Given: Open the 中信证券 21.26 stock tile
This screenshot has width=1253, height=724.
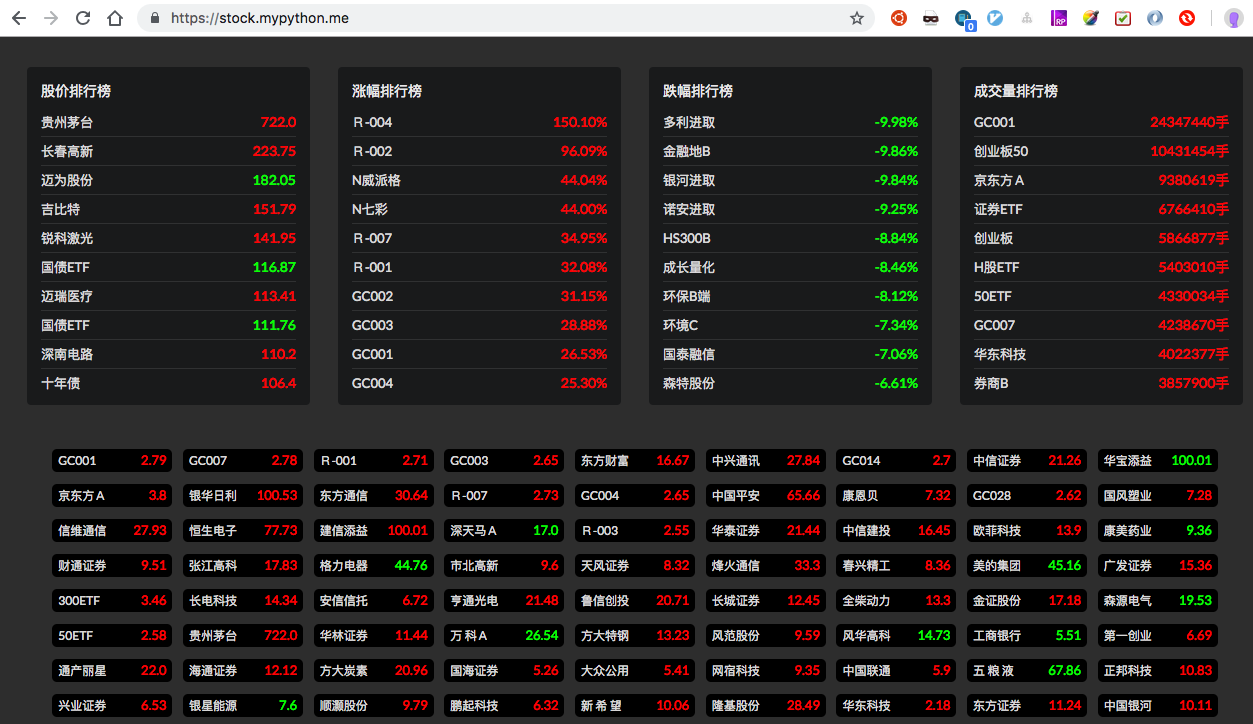Looking at the screenshot, I should coord(1027,461).
